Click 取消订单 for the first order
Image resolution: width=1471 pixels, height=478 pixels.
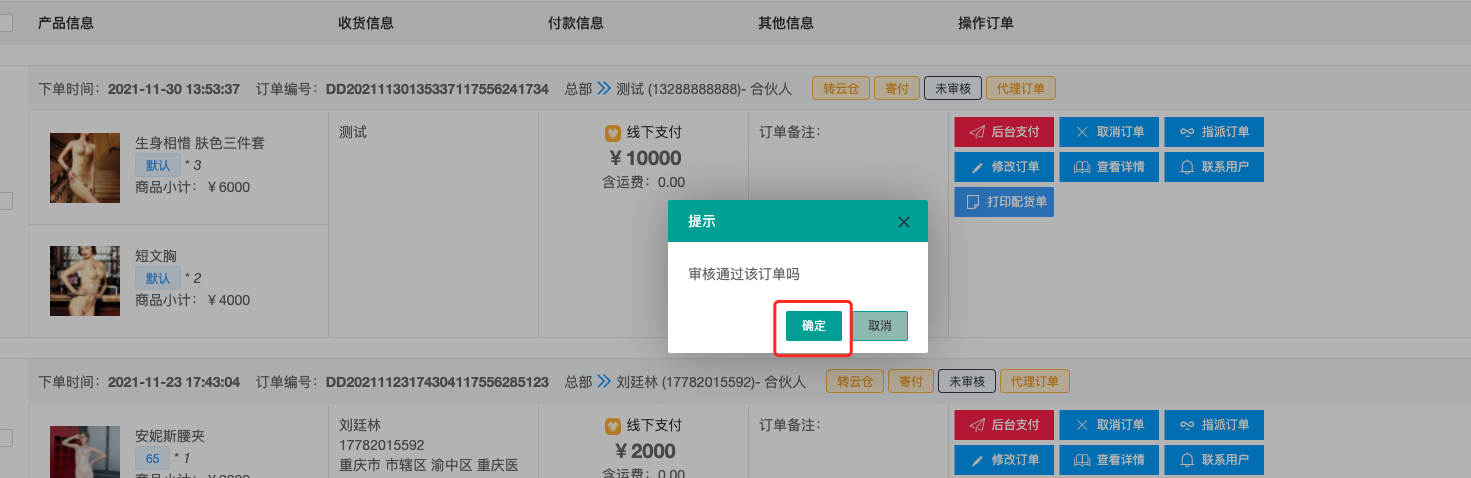click(x=1109, y=132)
